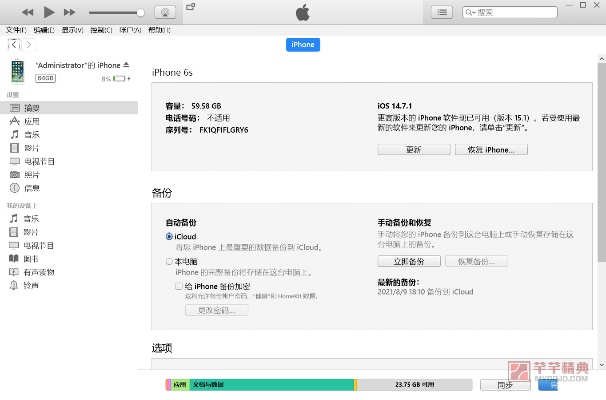
Task: Click the list view icon beside search
Action: coord(441,12)
